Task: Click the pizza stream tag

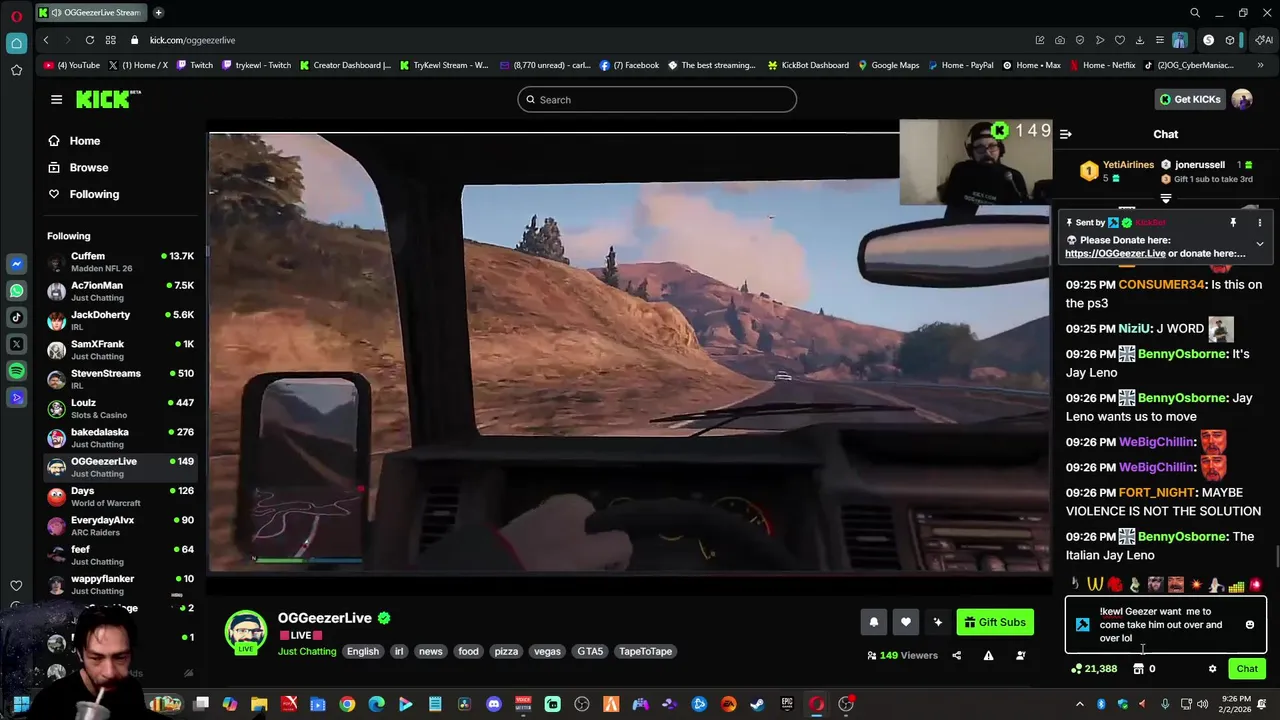Action: (x=506, y=652)
